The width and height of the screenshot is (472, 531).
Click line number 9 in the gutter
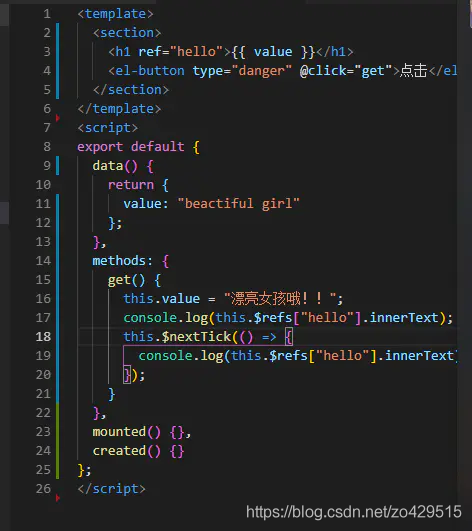tap(47, 166)
